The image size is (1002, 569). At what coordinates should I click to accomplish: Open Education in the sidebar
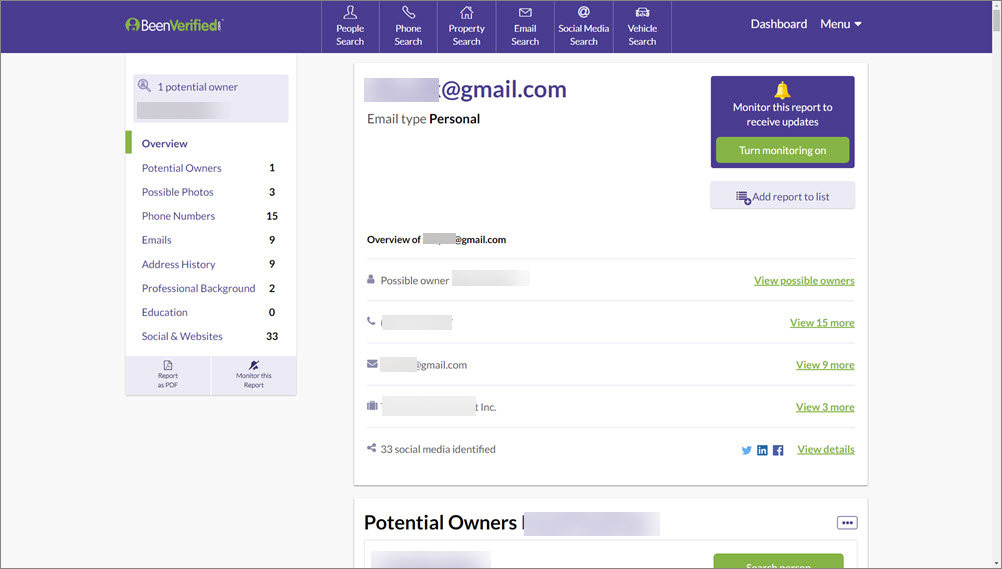click(x=165, y=312)
